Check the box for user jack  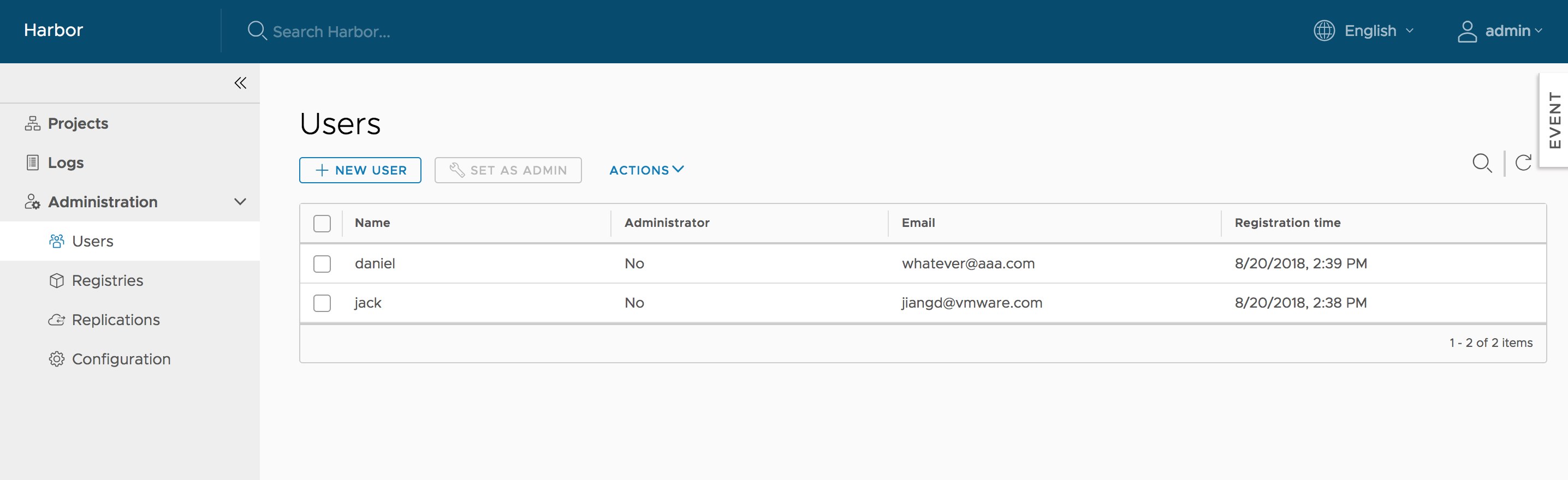point(322,303)
